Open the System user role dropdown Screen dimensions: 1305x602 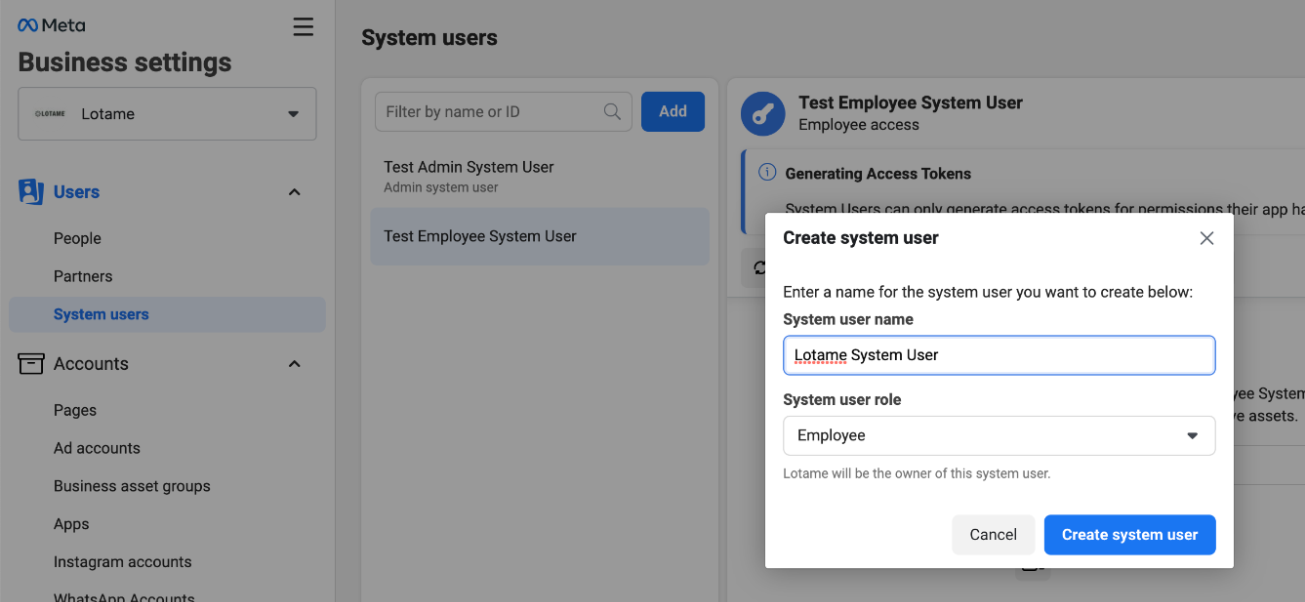click(998, 436)
